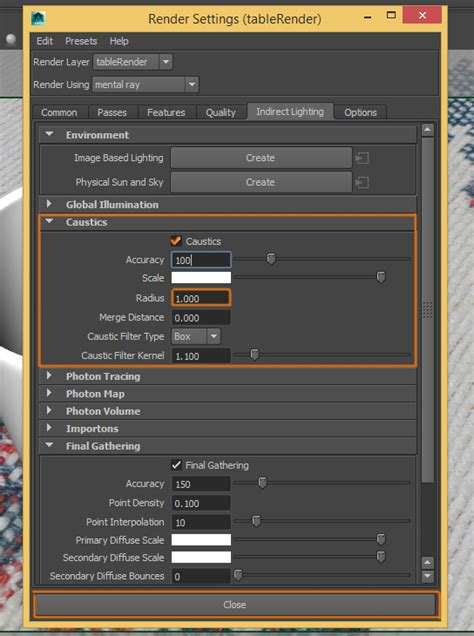This screenshot has width=474, height=636.
Task: Disable the Caustics checkbox
Action: tap(176, 241)
